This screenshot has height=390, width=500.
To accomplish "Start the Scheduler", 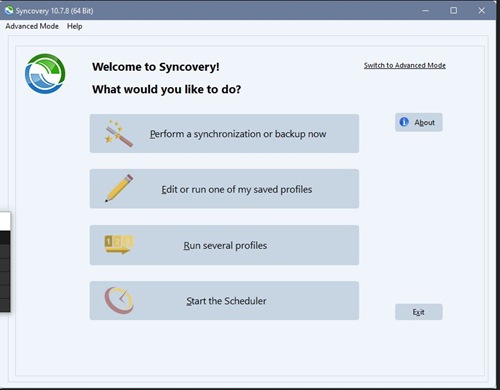I will (x=224, y=301).
